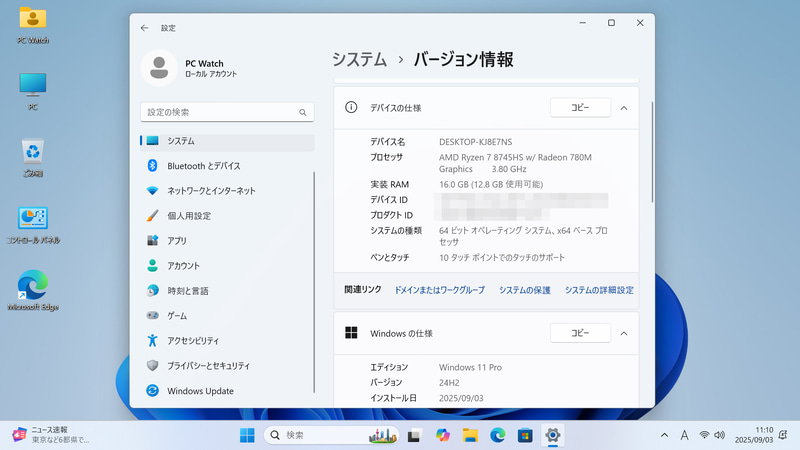Screen dimensions: 800x450
Task: Click the Bluetooth icon in the sidebar
Action: (152, 165)
